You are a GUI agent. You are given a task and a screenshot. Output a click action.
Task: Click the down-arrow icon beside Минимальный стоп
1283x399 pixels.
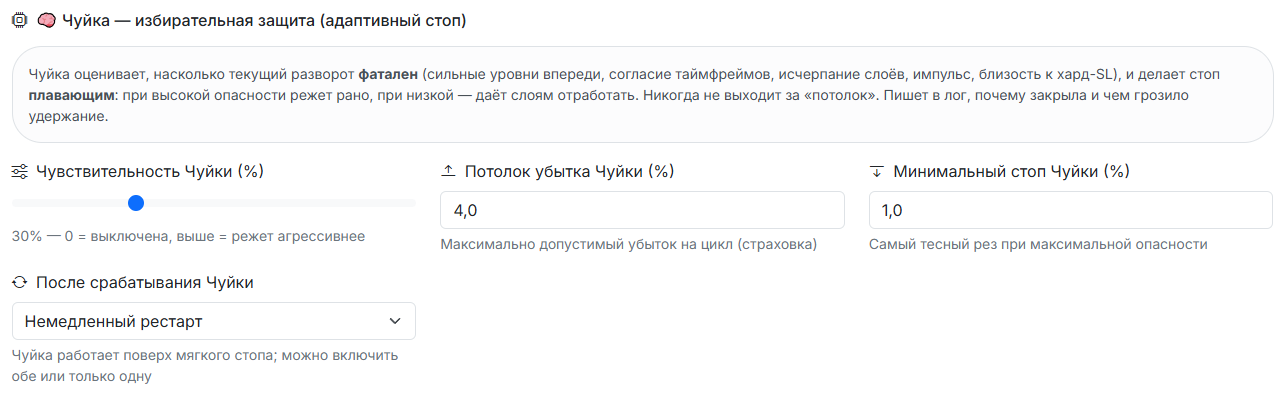[877, 172]
